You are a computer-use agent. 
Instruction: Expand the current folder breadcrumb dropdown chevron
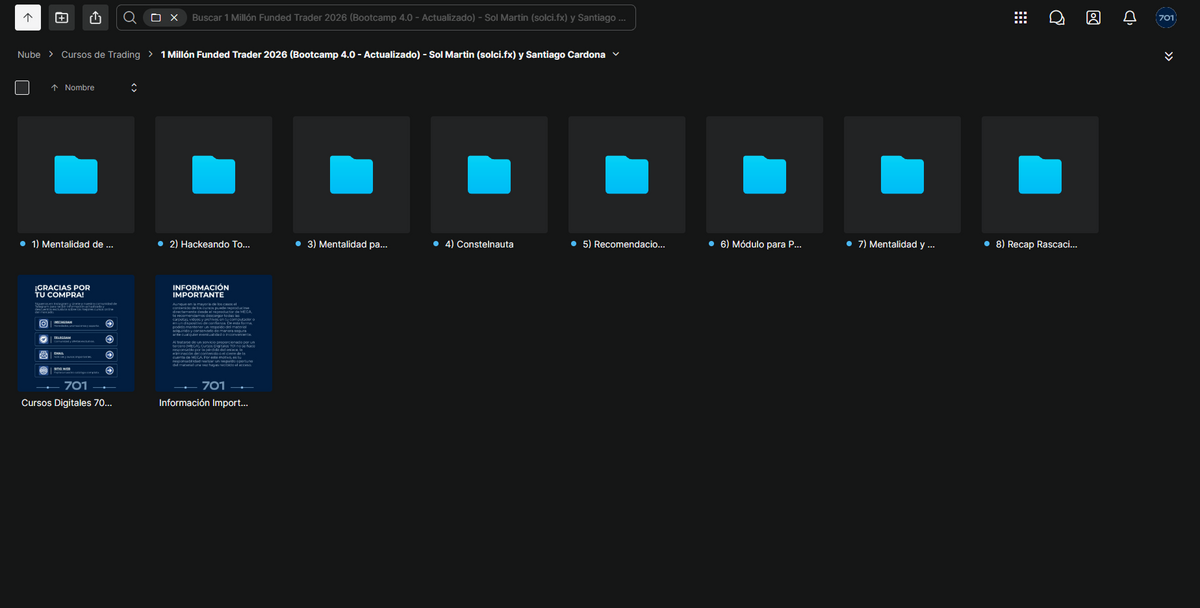coord(616,55)
